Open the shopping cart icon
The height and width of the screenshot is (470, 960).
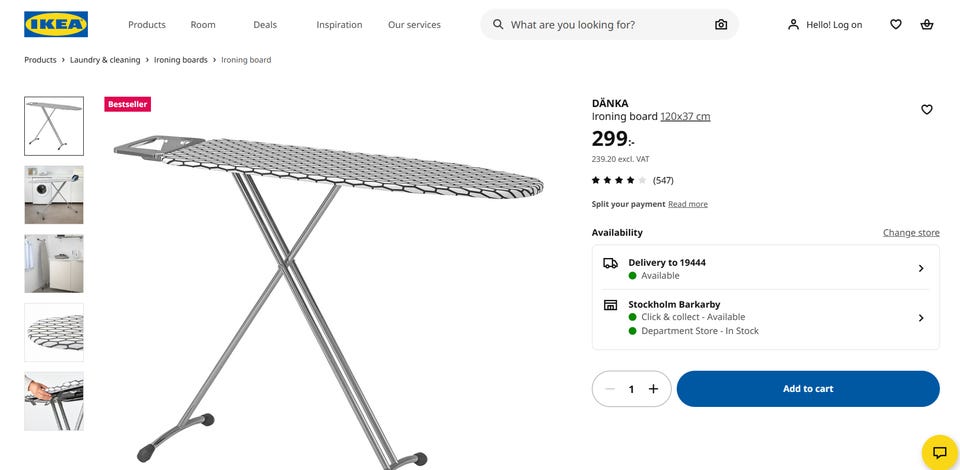(x=927, y=25)
